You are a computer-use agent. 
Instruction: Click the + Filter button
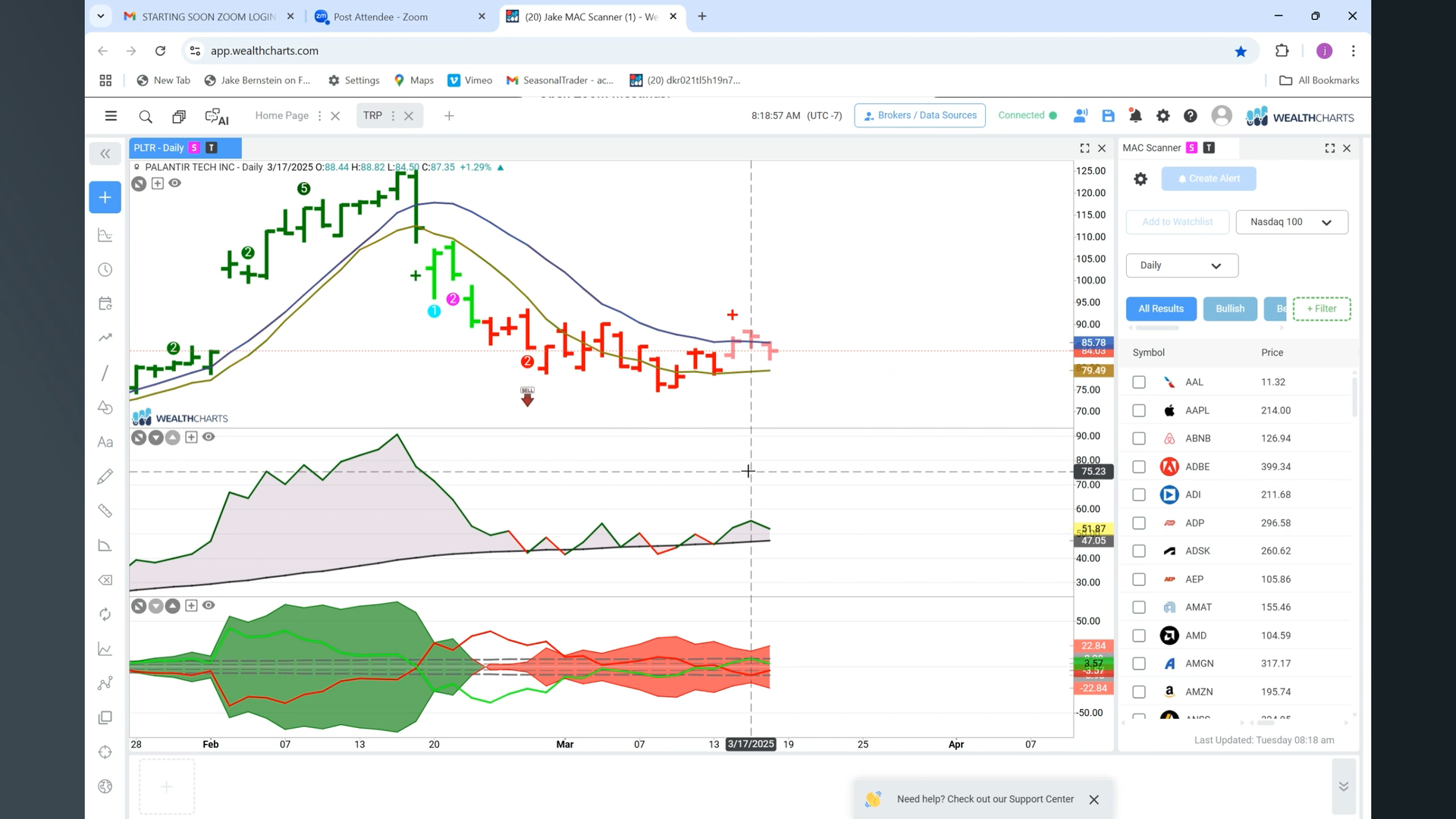coord(1322,309)
